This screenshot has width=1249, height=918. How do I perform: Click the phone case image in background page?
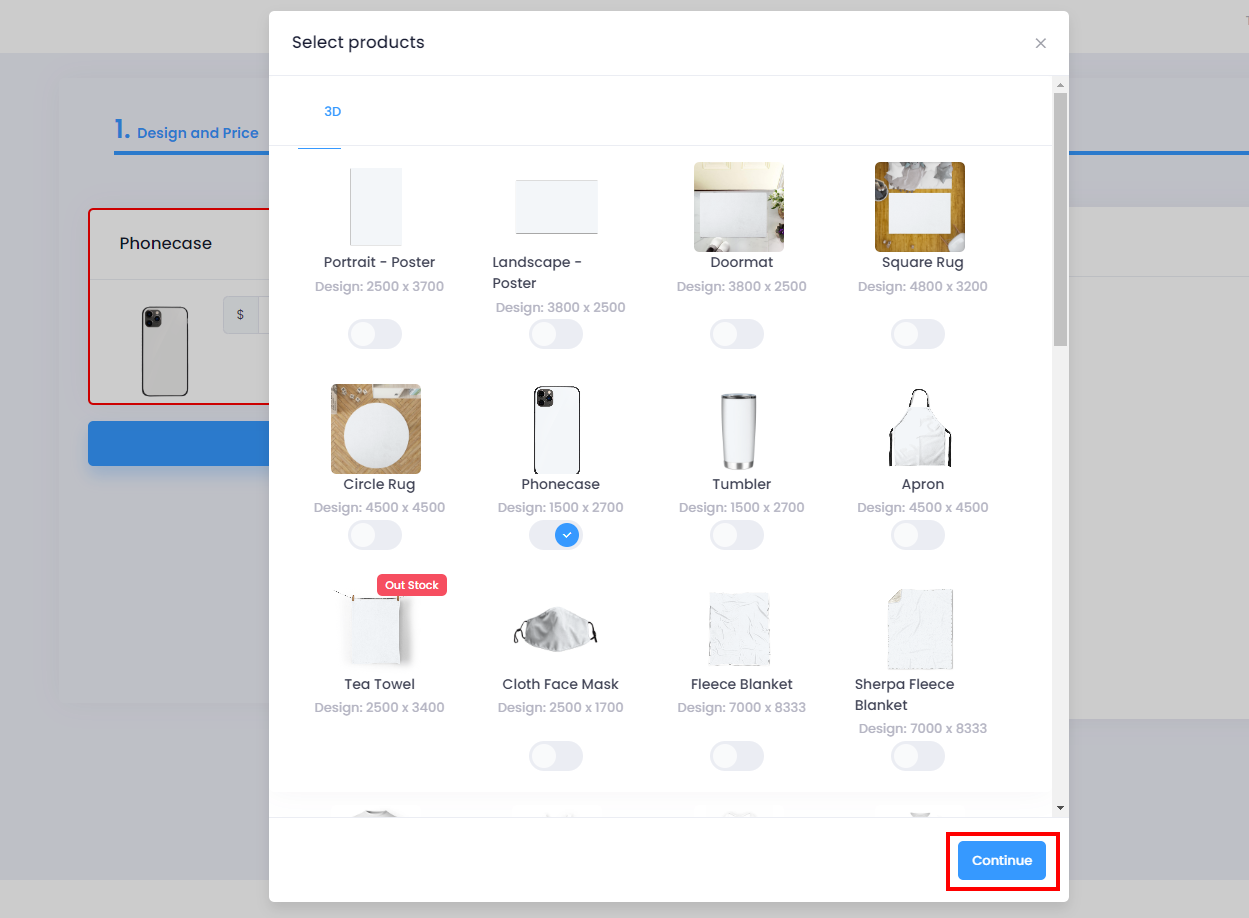[x=165, y=351]
